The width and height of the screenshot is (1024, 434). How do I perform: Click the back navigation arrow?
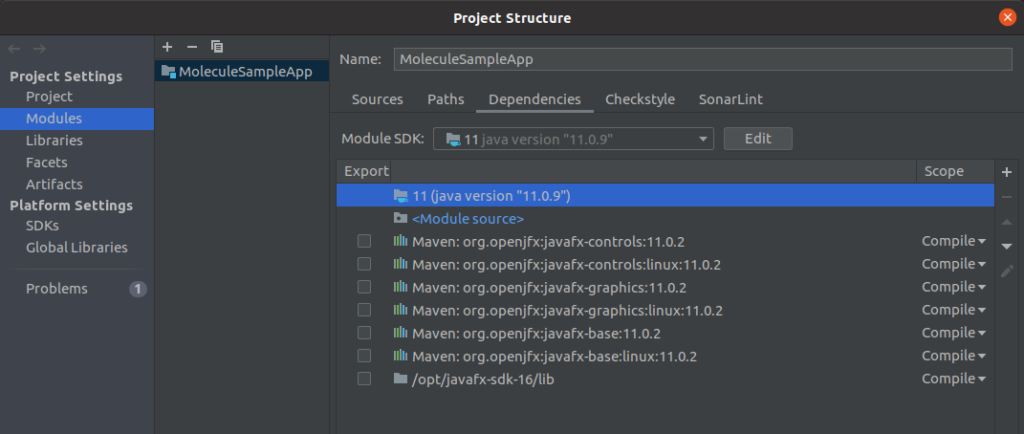coord(14,49)
